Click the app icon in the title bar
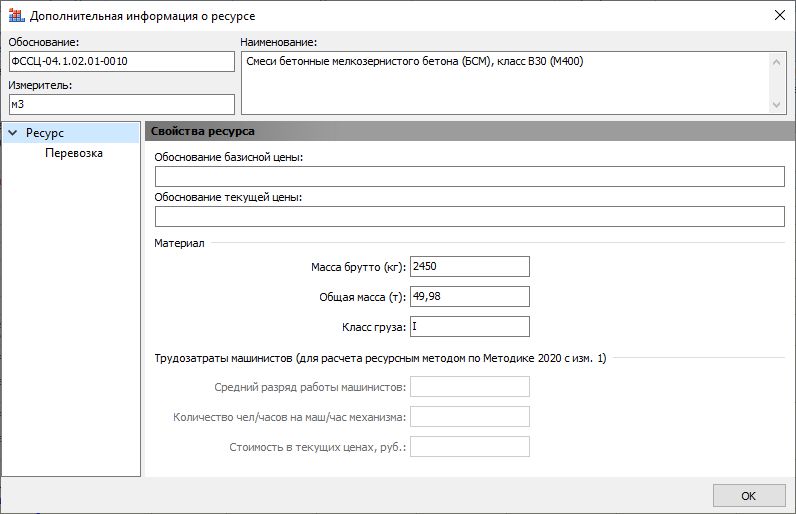The image size is (796, 514). click(16, 16)
